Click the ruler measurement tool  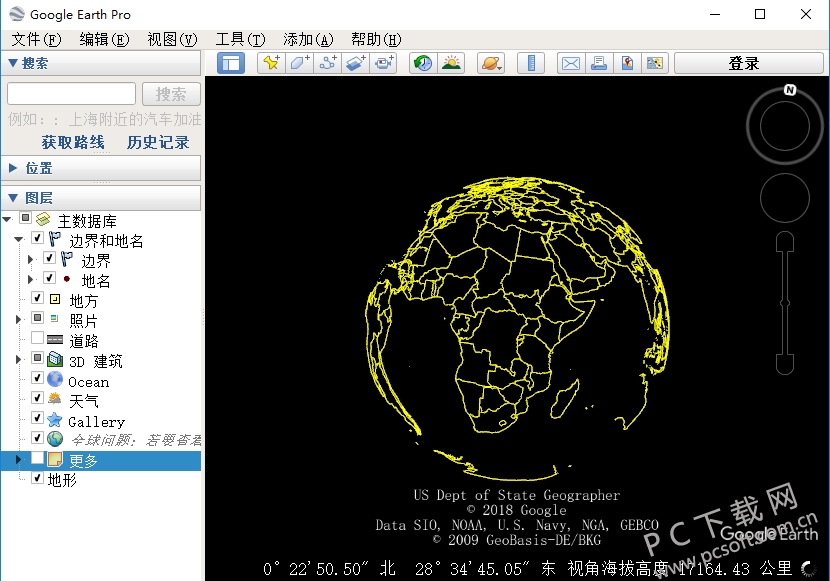click(x=532, y=63)
